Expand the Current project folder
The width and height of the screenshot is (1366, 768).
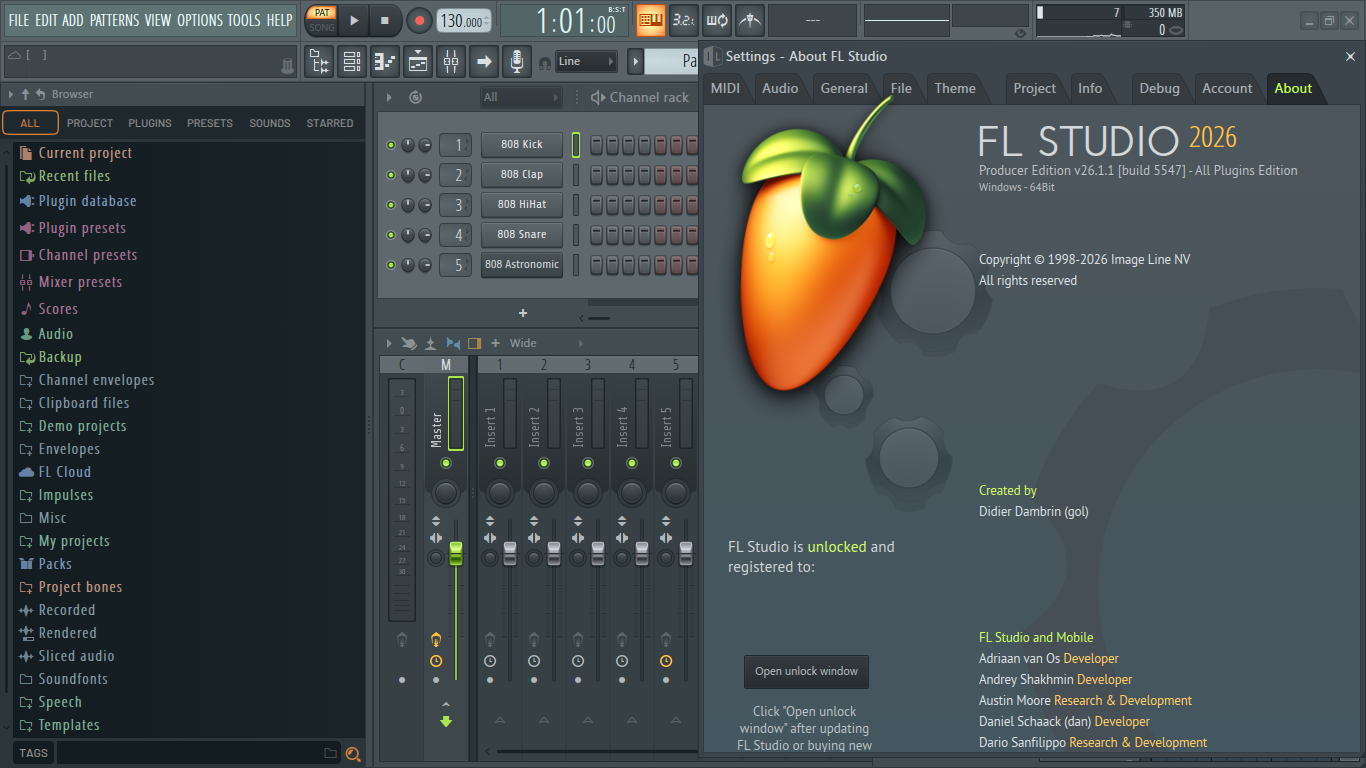[x=76, y=153]
